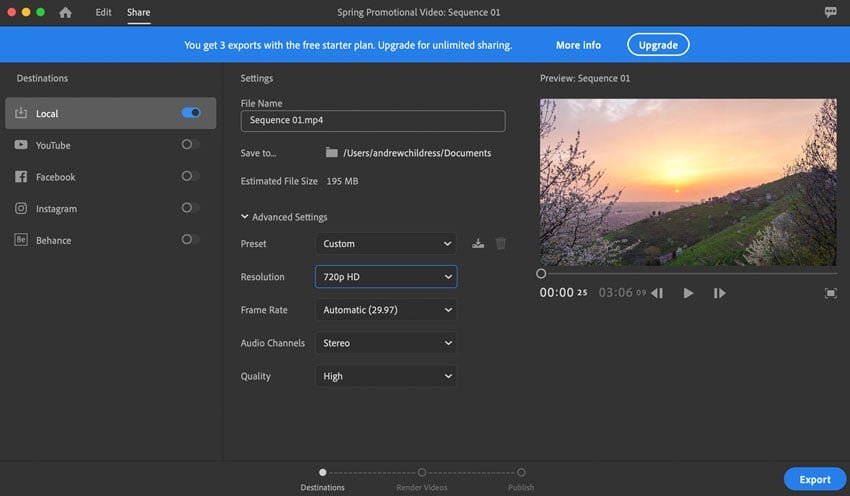Click the folder icon beside save path
850x496 pixels.
331,153
